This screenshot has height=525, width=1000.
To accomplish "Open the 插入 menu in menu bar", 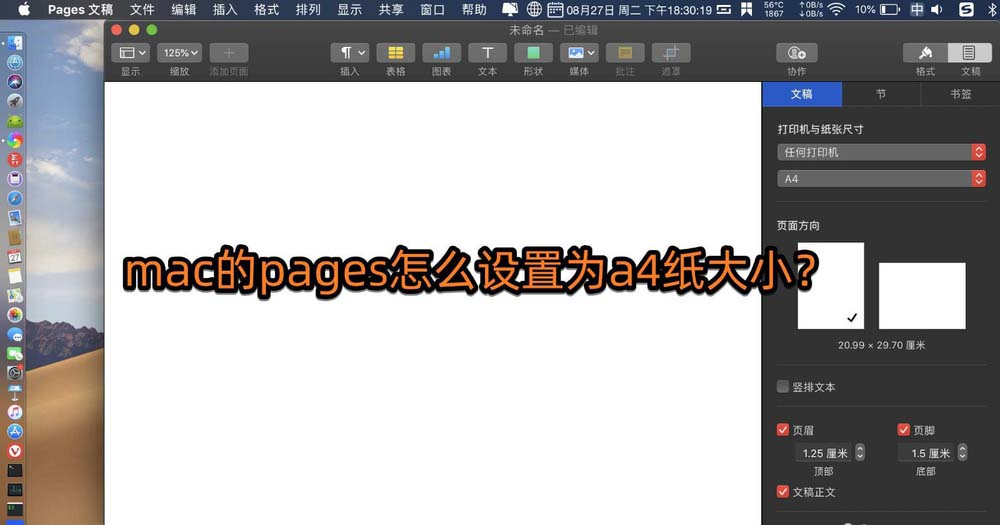I will click(225, 10).
